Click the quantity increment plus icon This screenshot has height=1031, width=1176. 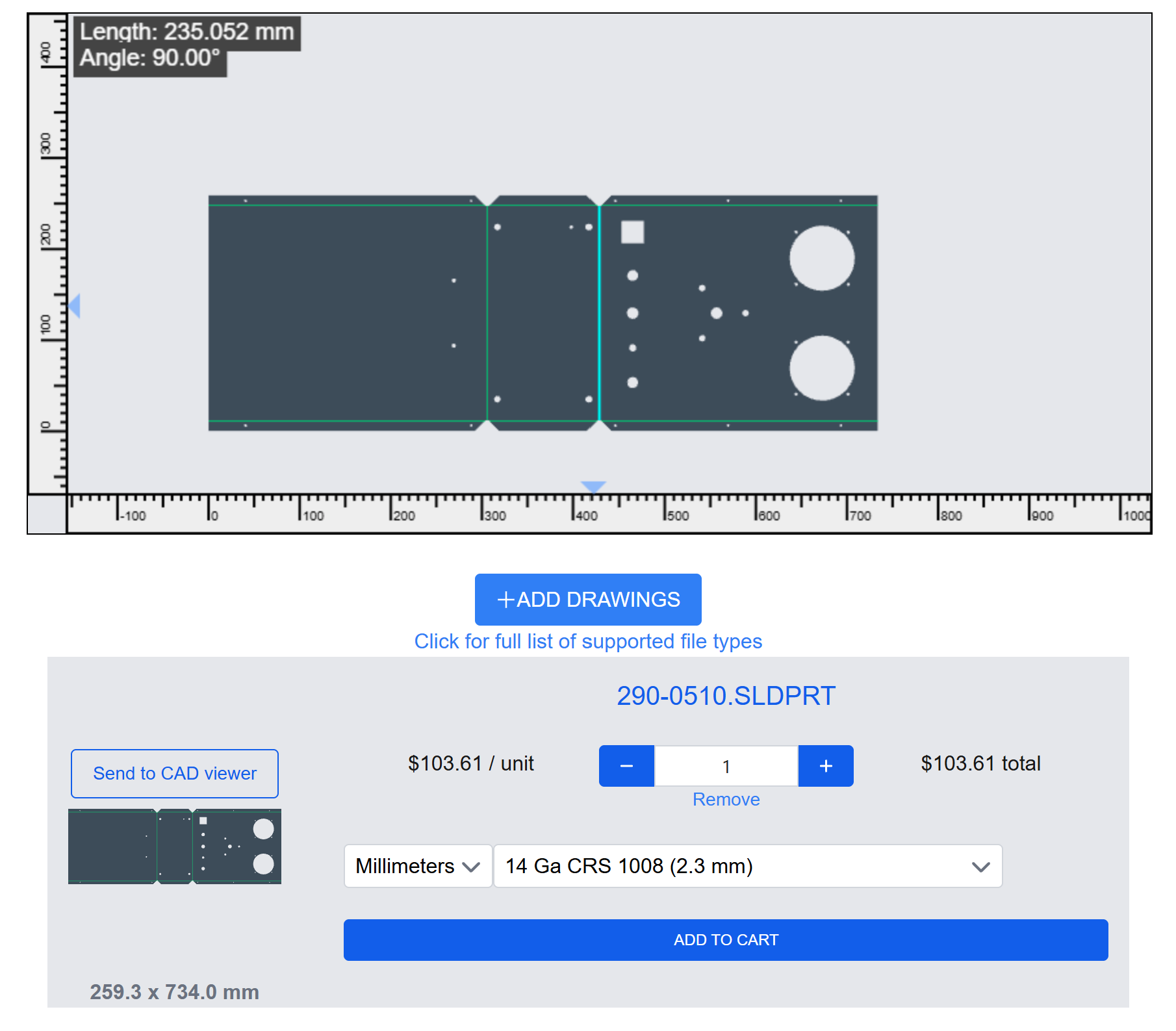coord(825,766)
